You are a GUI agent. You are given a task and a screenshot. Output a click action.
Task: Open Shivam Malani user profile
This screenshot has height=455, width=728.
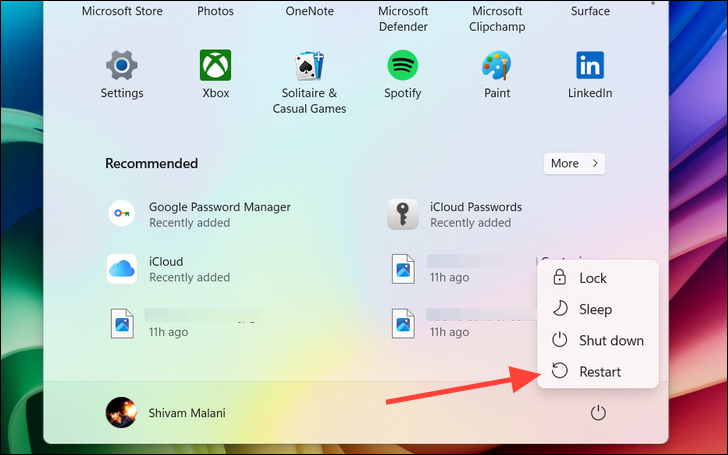[166, 412]
